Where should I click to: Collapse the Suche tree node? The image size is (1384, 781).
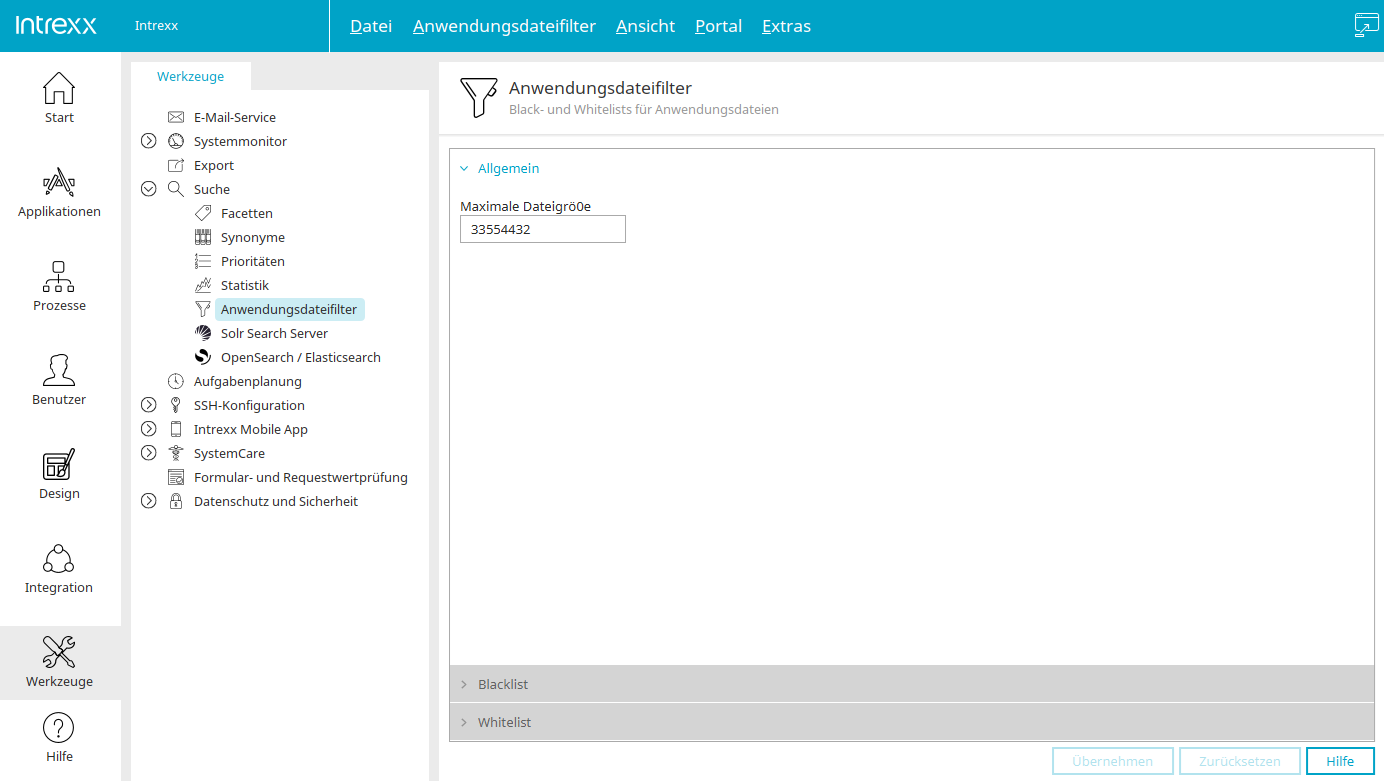(x=149, y=189)
